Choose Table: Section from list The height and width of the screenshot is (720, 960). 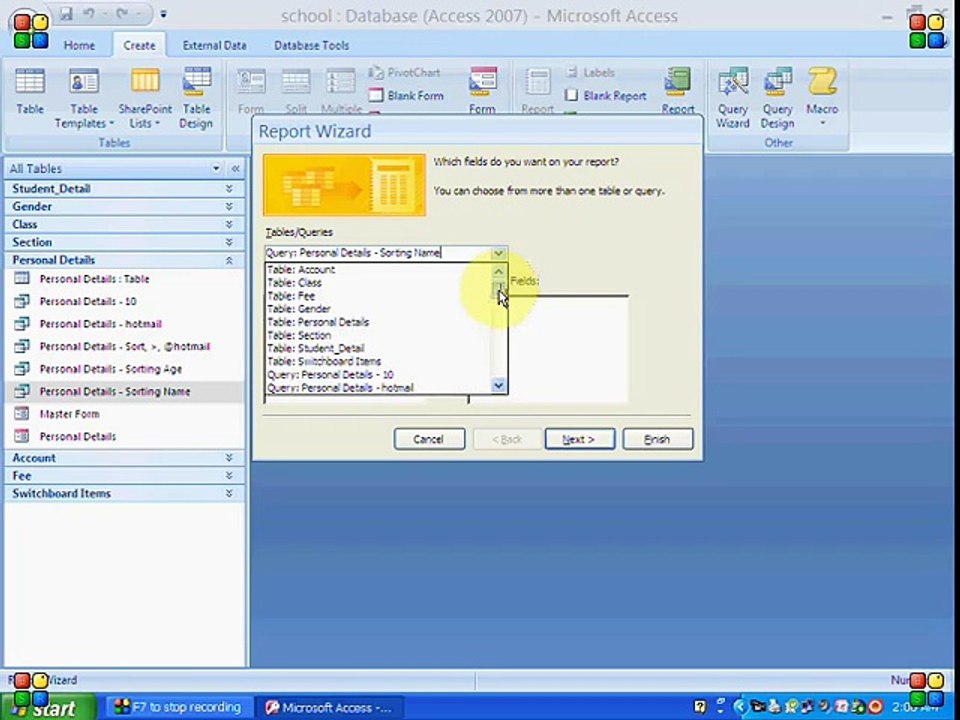click(378, 335)
